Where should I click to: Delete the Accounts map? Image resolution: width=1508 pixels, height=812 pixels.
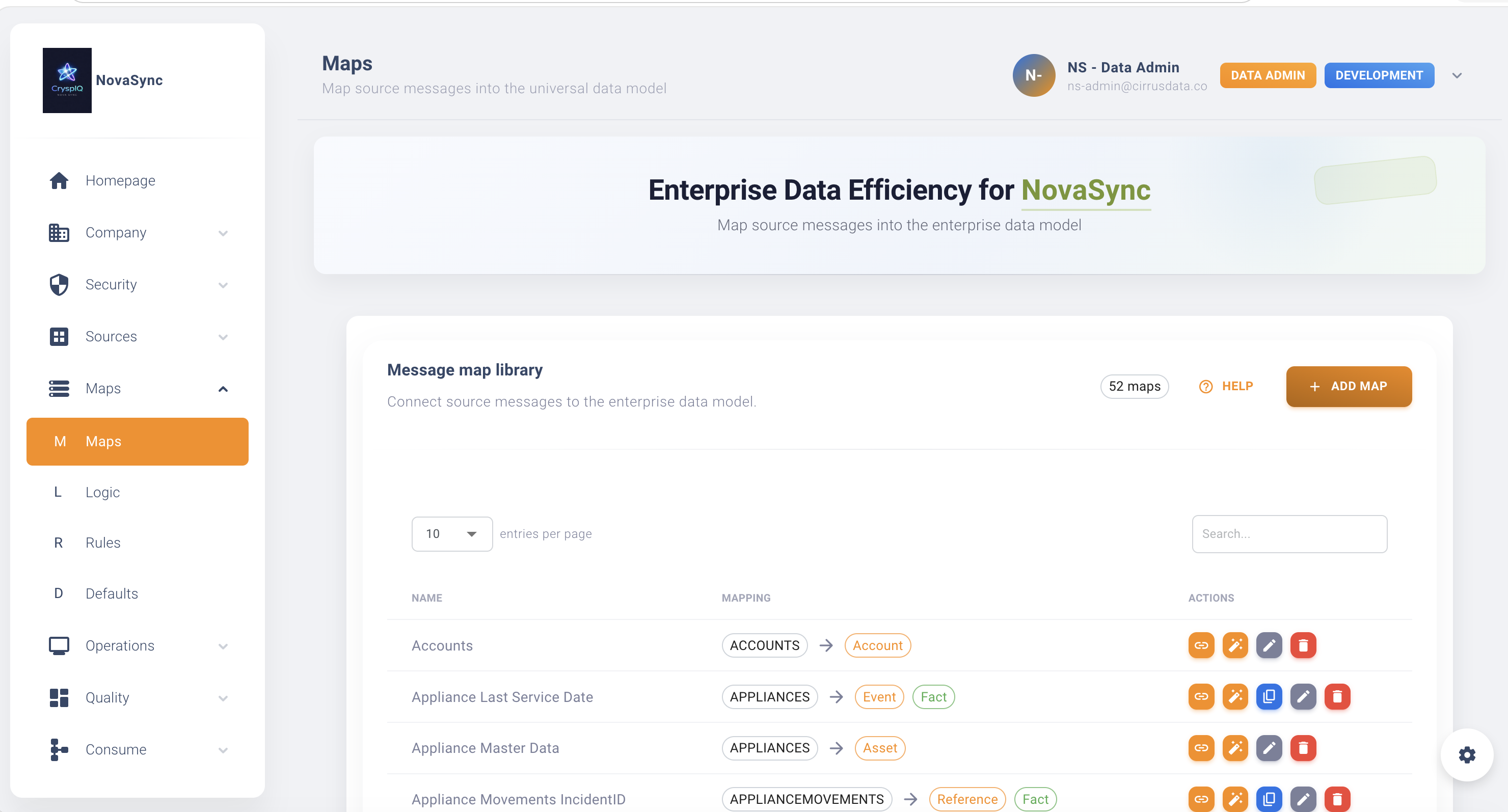[1303, 646]
